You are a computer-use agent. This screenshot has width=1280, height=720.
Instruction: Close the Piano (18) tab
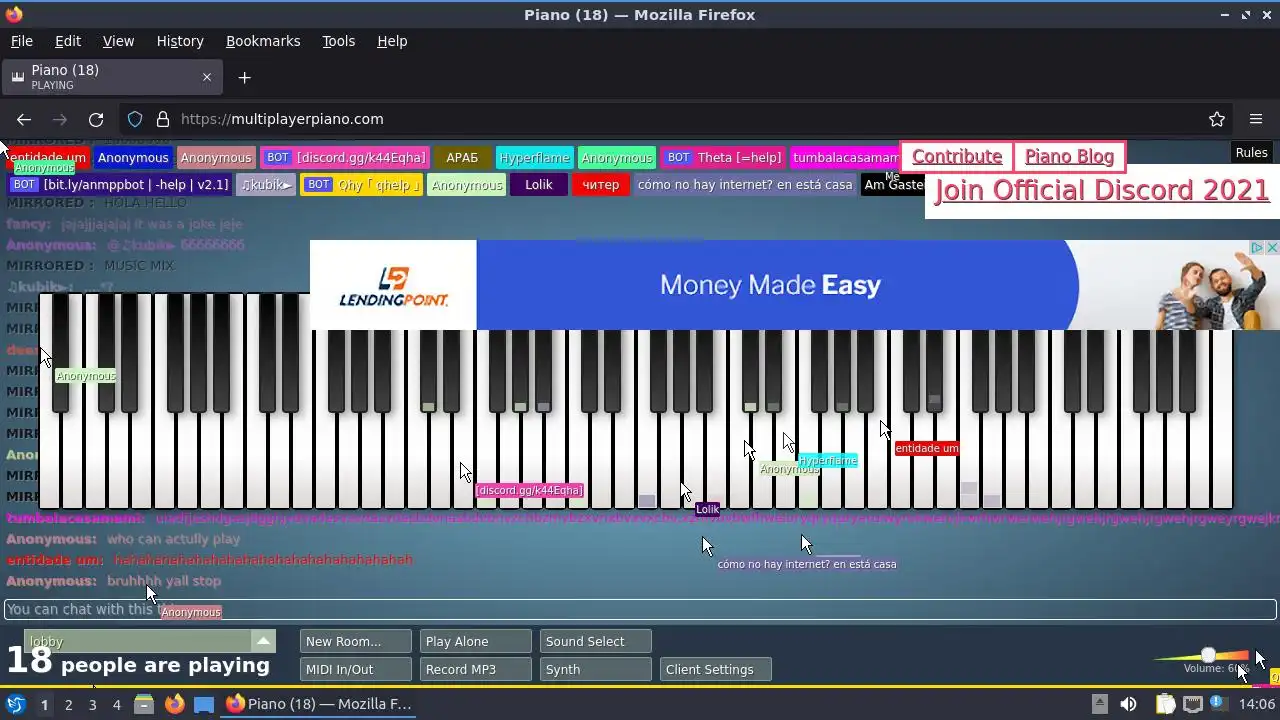click(207, 77)
